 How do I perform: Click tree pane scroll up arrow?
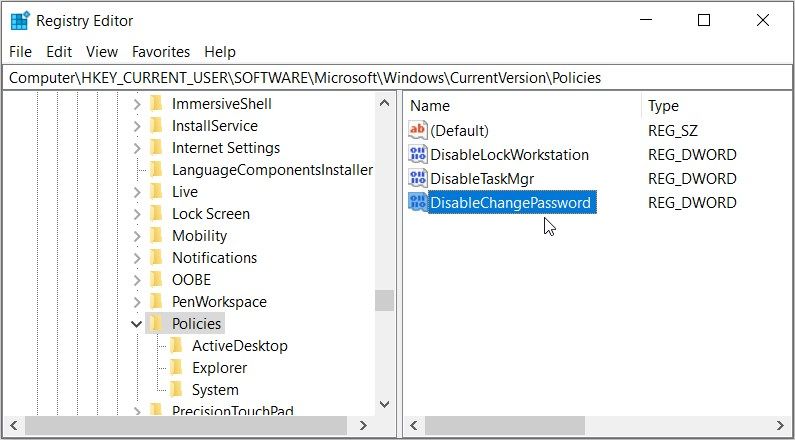coord(384,104)
